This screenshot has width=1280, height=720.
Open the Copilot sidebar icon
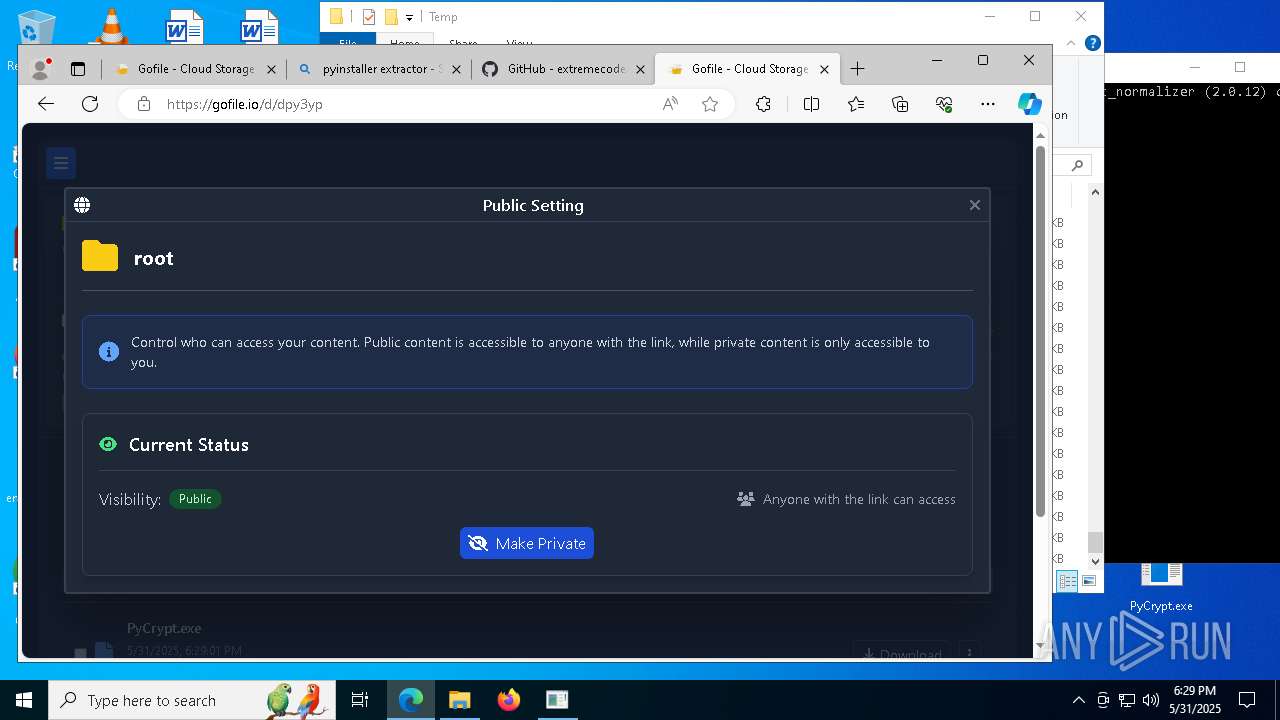tap(1030, 104)
